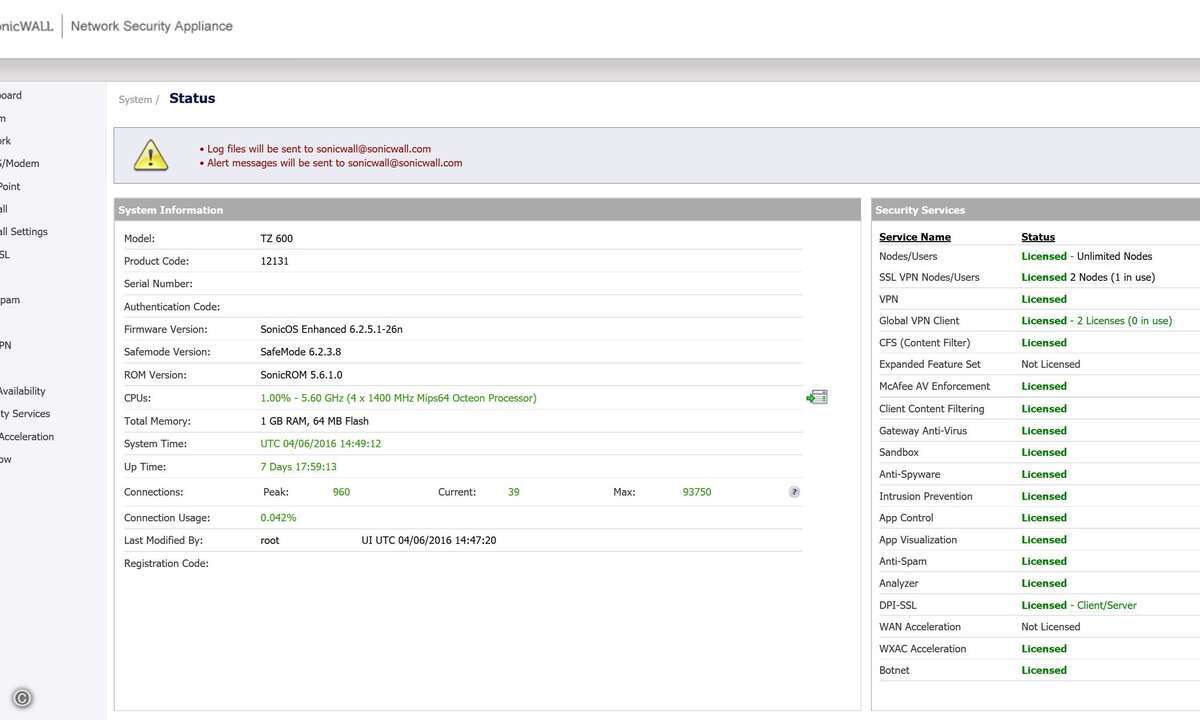Viewport: 1200px width, 720px height.
Task: Select the SonicROM 5.6.1.0 value
Action: [x=301, y=375]
